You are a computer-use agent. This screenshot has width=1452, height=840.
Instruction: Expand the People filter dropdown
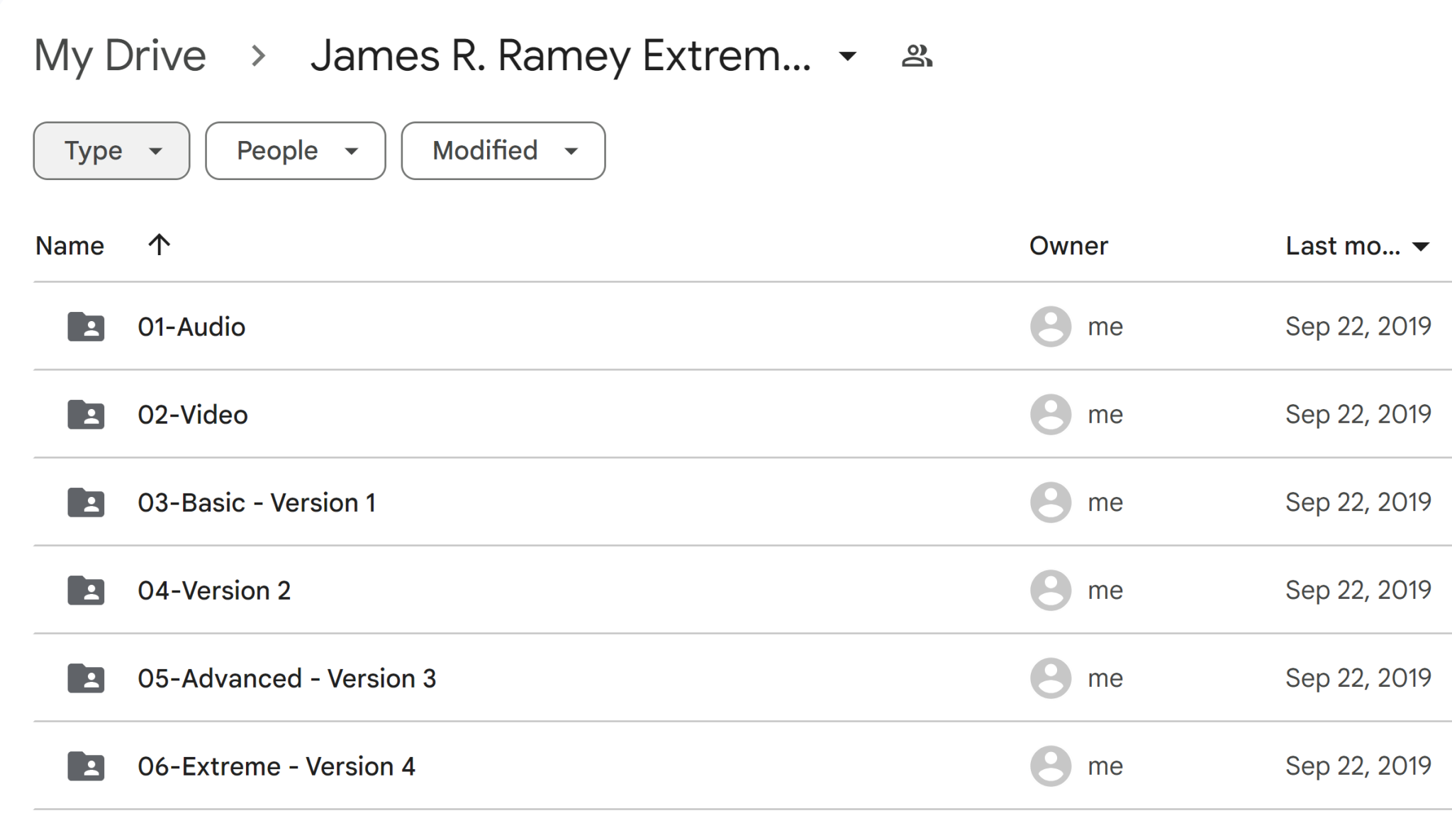(x=295, y=151)
